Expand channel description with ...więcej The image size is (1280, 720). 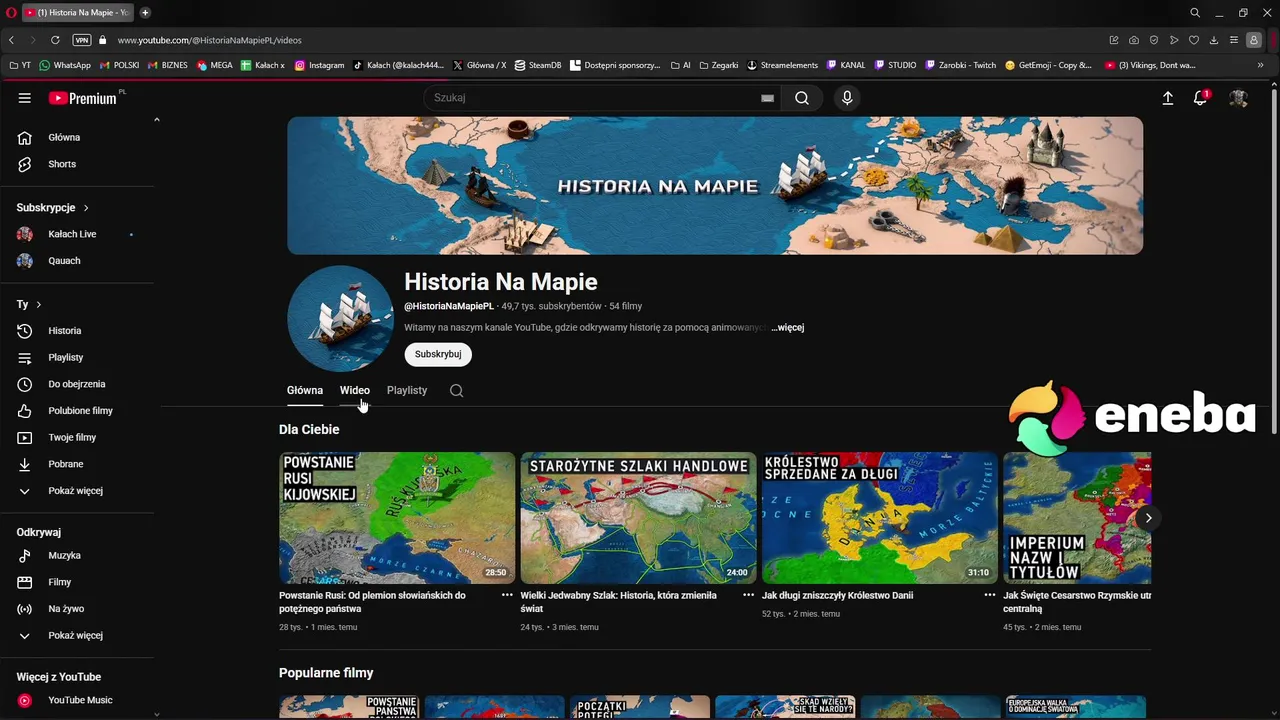pyautogui.click(x=788, y=328)
